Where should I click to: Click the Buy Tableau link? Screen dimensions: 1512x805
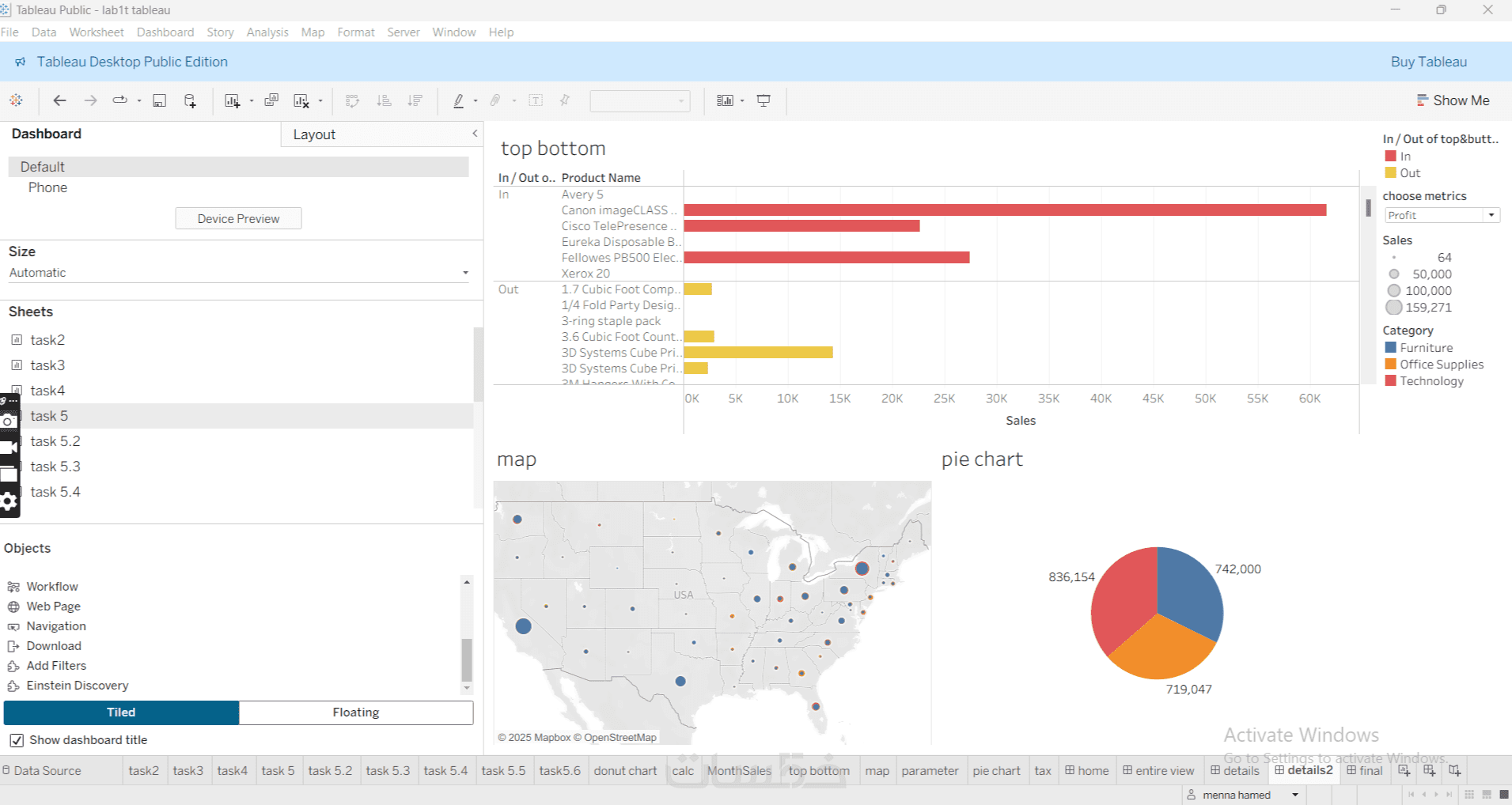pyautogui.click(x=1429, y=62)
